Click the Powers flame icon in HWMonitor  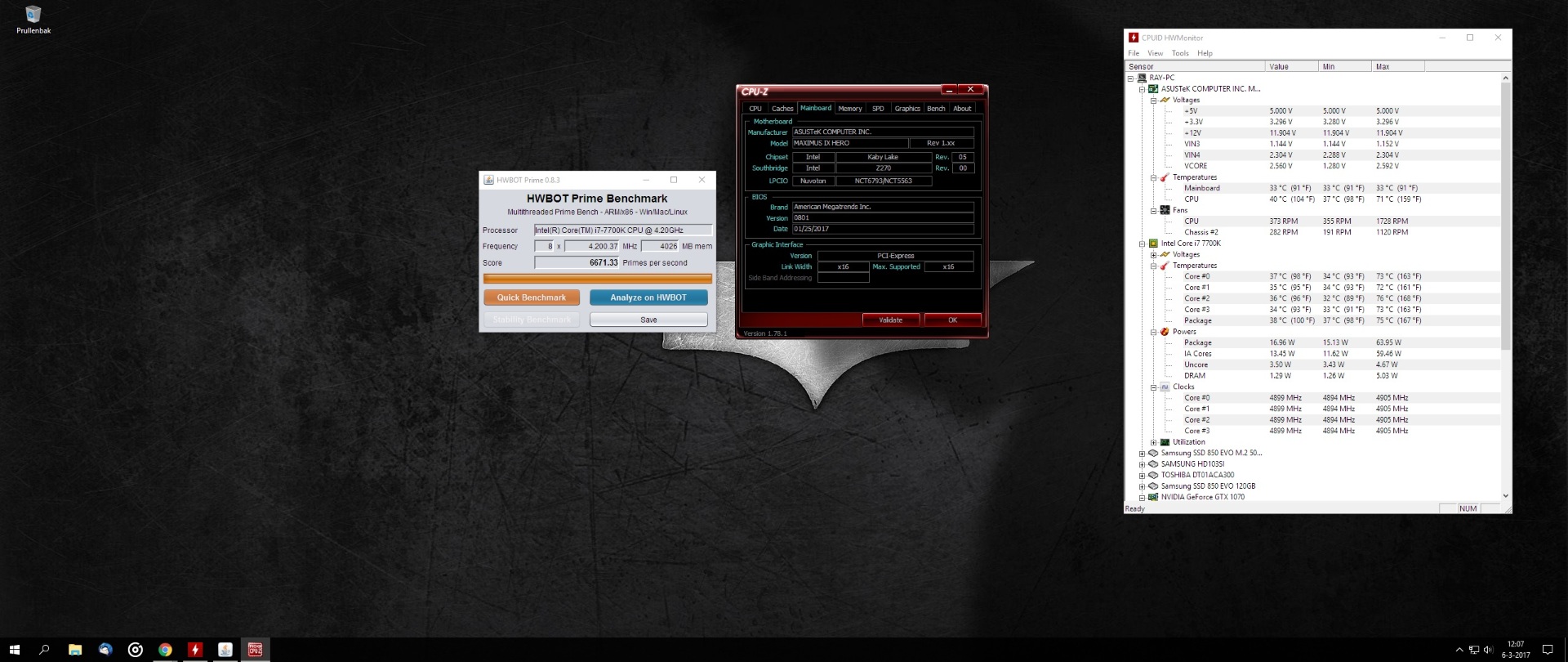click(1165, 332)
